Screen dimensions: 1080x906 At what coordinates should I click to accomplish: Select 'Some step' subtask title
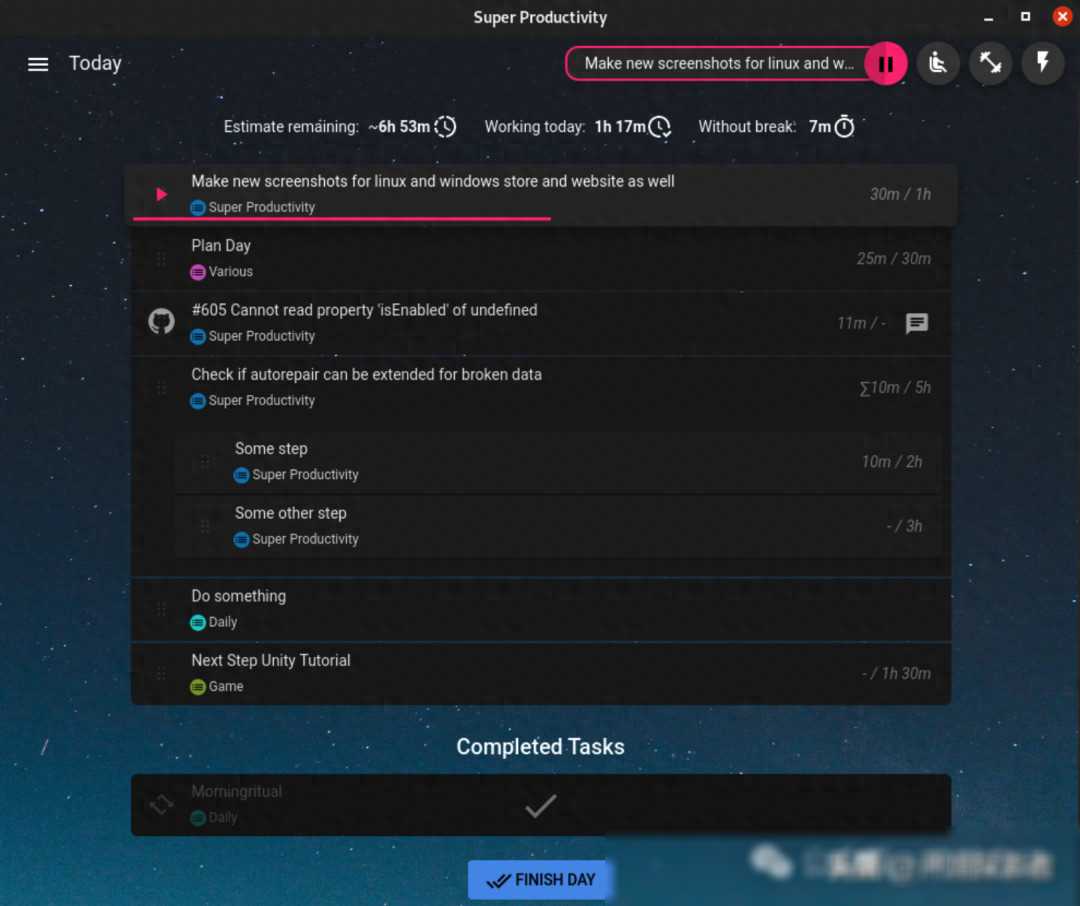pos(271,449)
